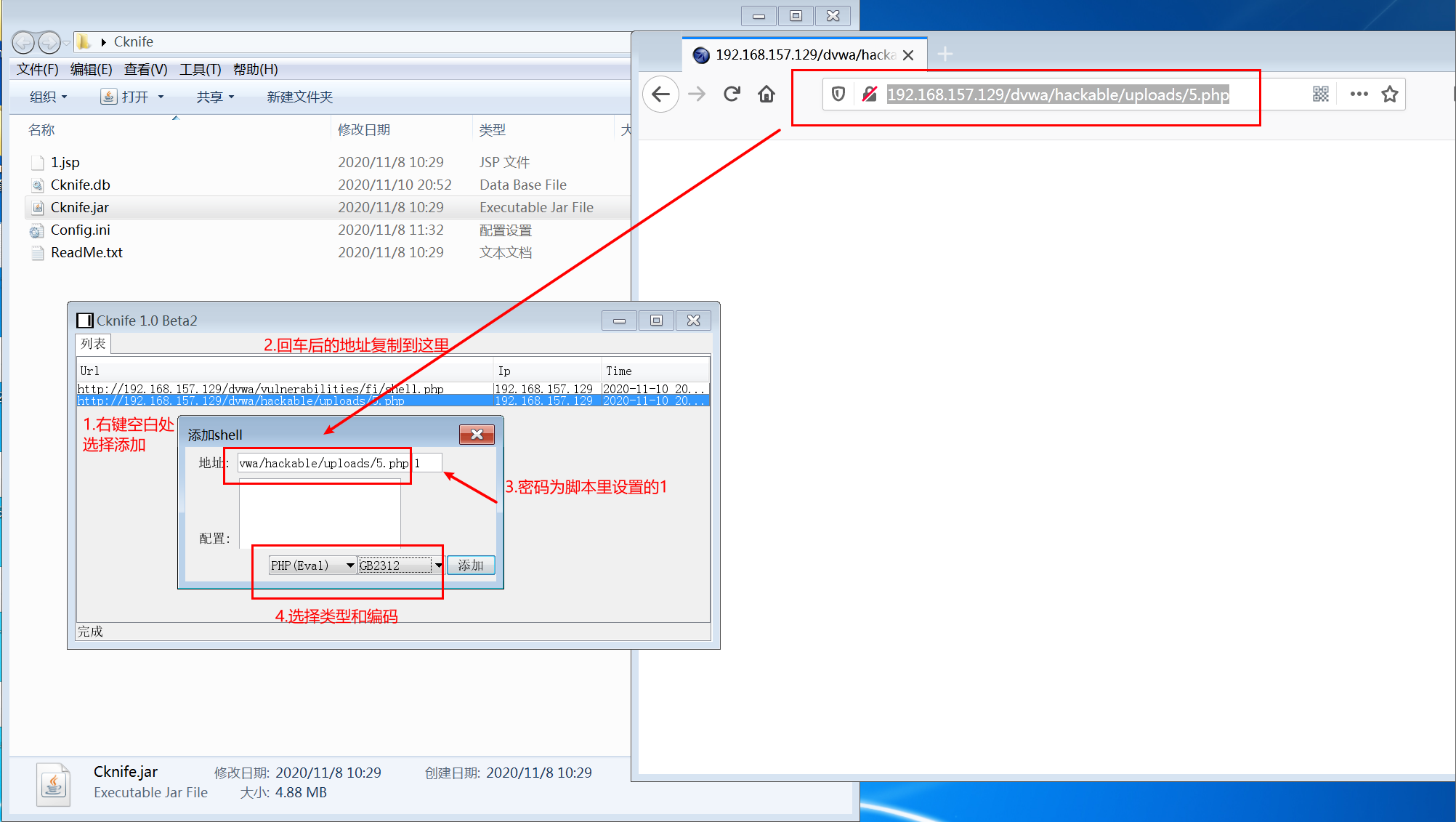The height and width of the screenshot is (822, 1456).
Task: Open new browser tab with plus
Action: [945, 54]
